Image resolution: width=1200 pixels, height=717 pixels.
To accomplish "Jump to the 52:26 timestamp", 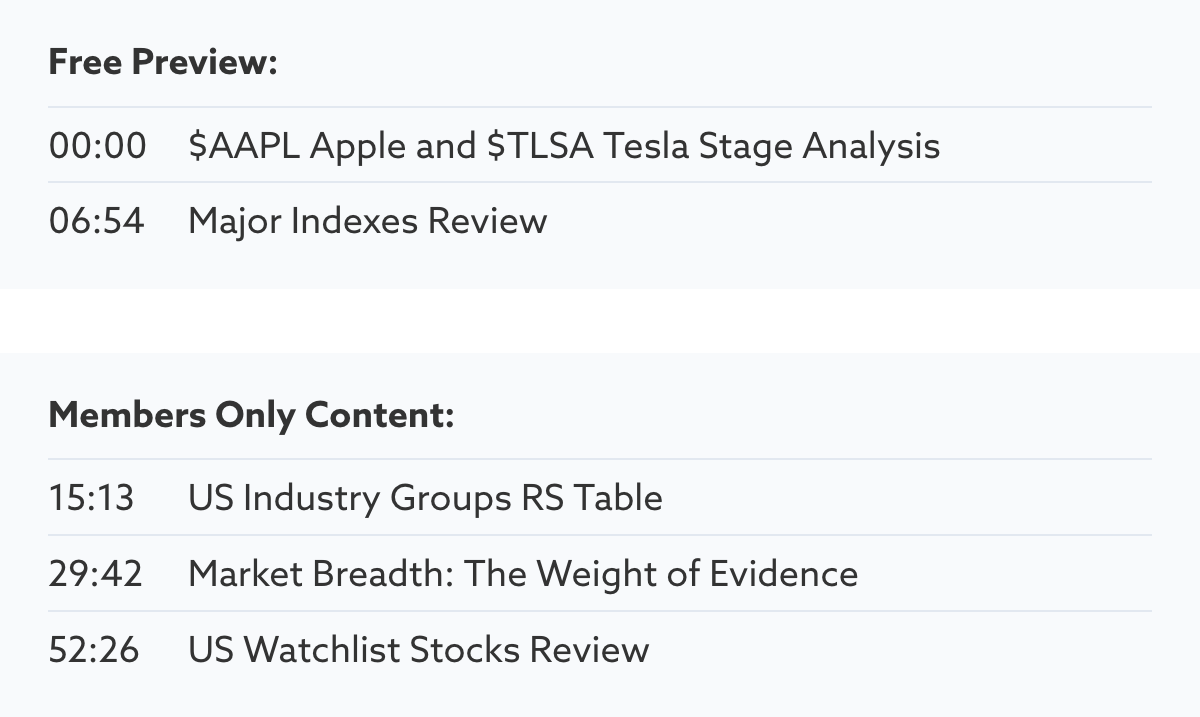I will coord(94,650).
